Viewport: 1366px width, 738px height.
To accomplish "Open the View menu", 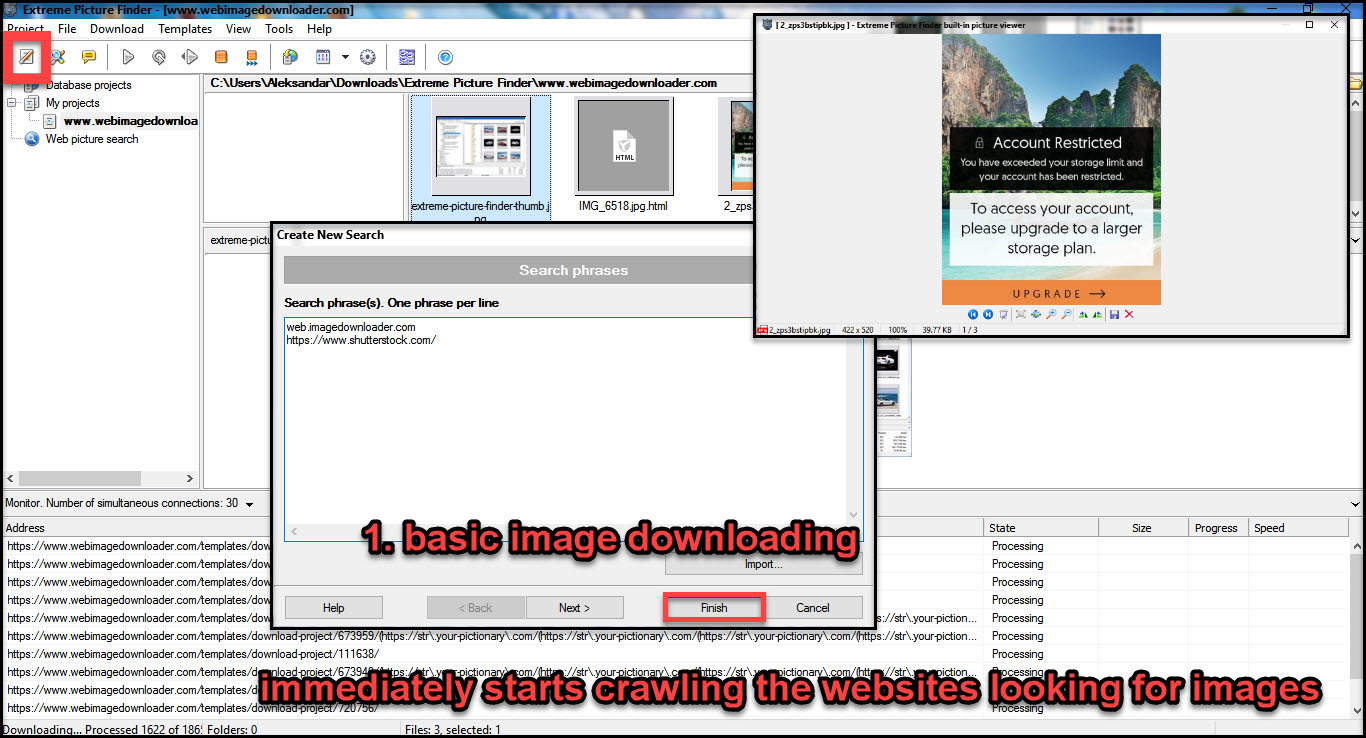I will click(238, 29).
